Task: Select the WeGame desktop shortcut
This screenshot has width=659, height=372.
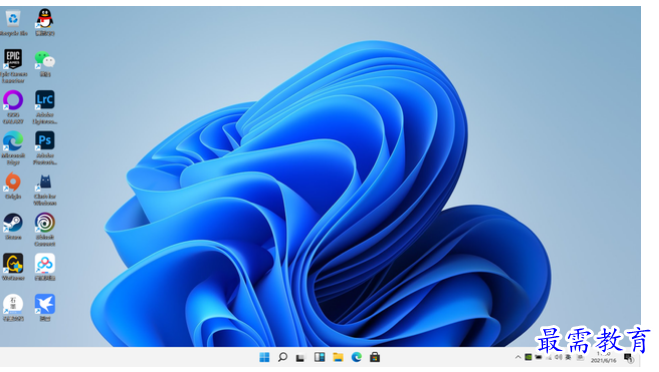Action: click(x=13, y=267)
